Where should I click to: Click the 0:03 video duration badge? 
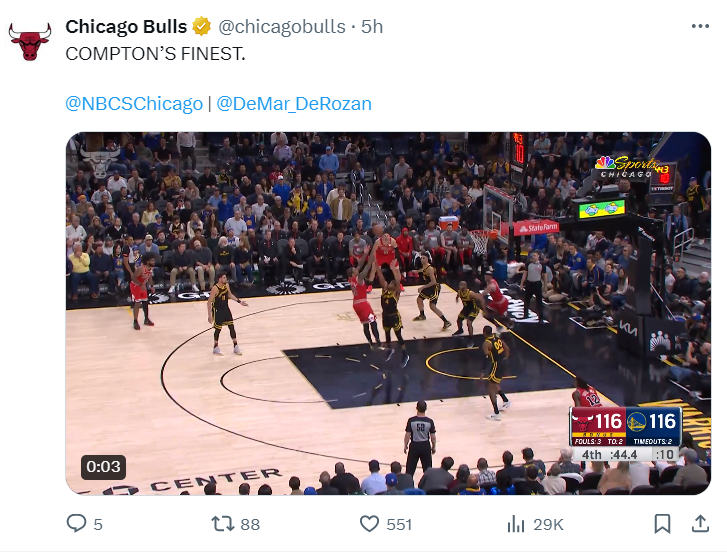(x=103, y=467)
